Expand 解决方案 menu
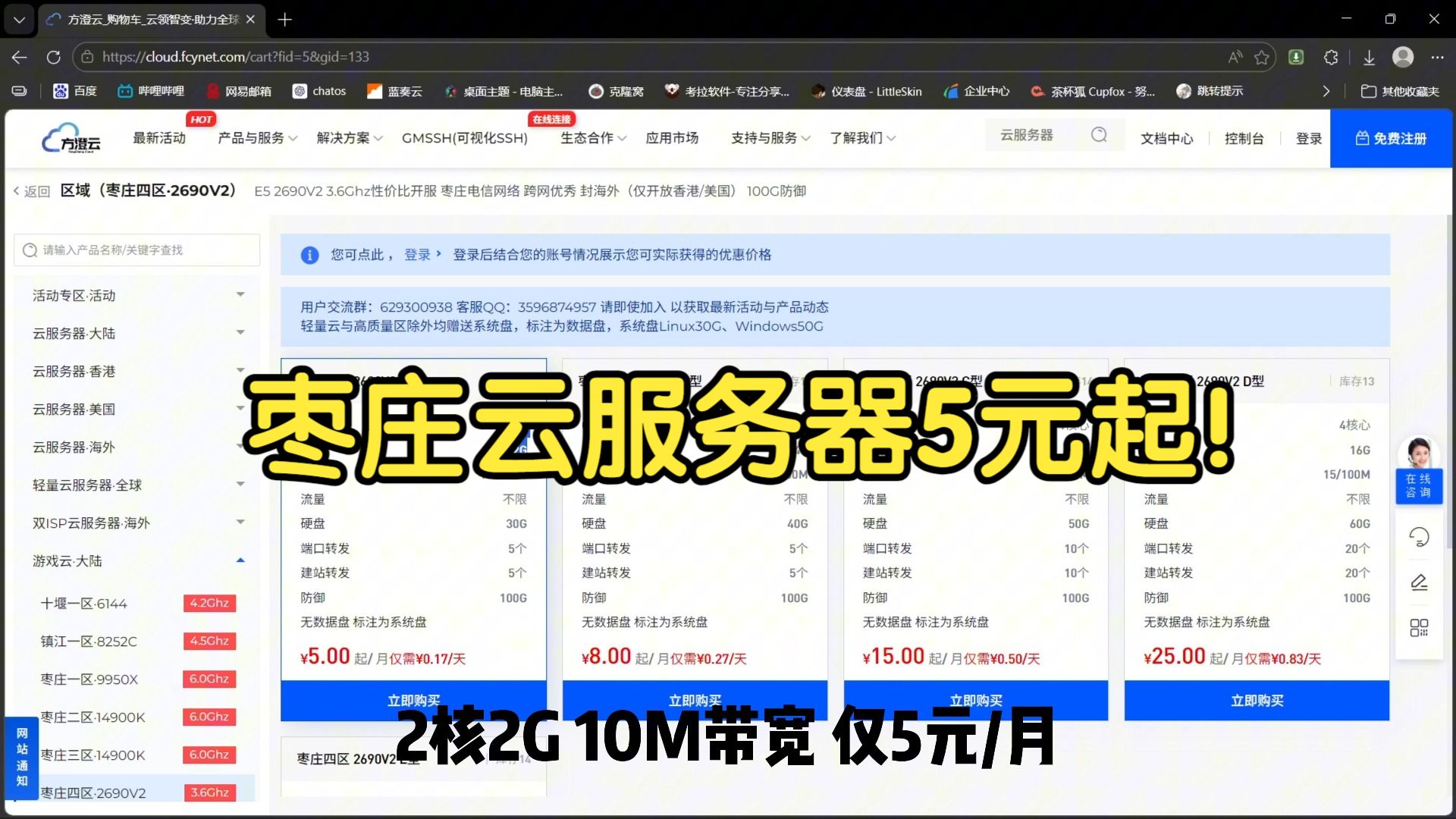Viewport: 1456px width, 819px height. point(350,138)
